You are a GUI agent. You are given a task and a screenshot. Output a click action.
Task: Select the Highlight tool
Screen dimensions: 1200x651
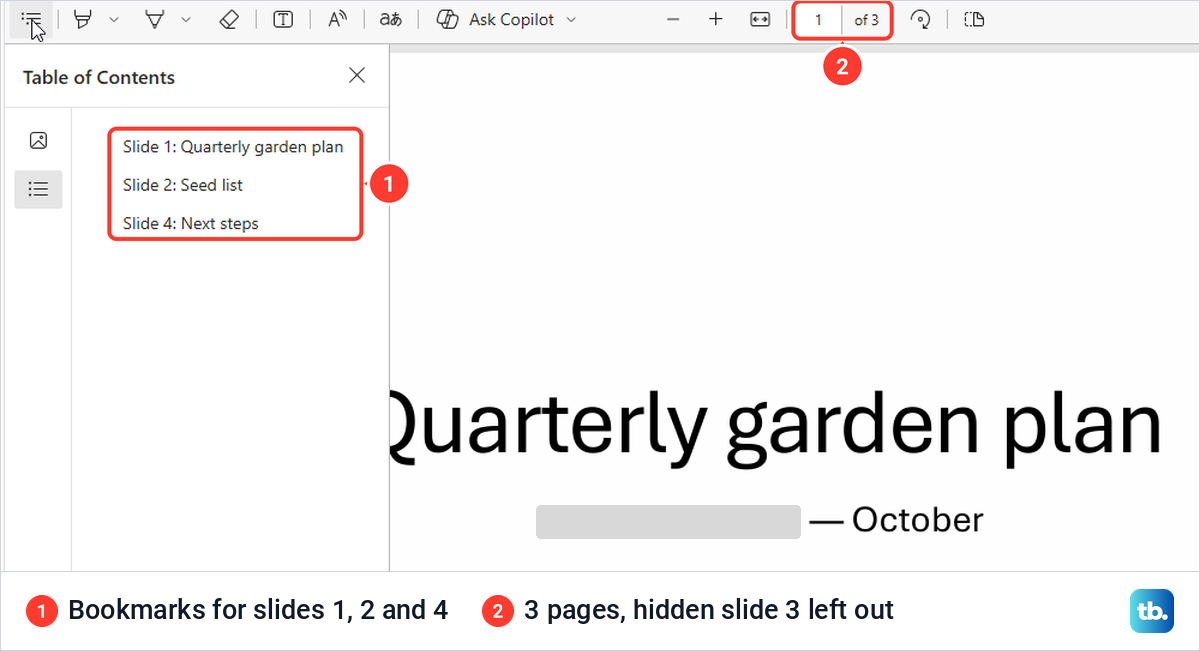(84, 19)
